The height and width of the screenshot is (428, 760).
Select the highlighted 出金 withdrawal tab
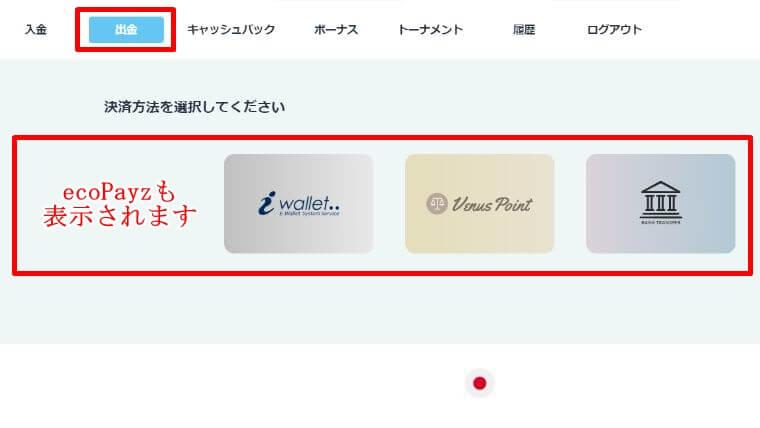click(x=126, y=30)
